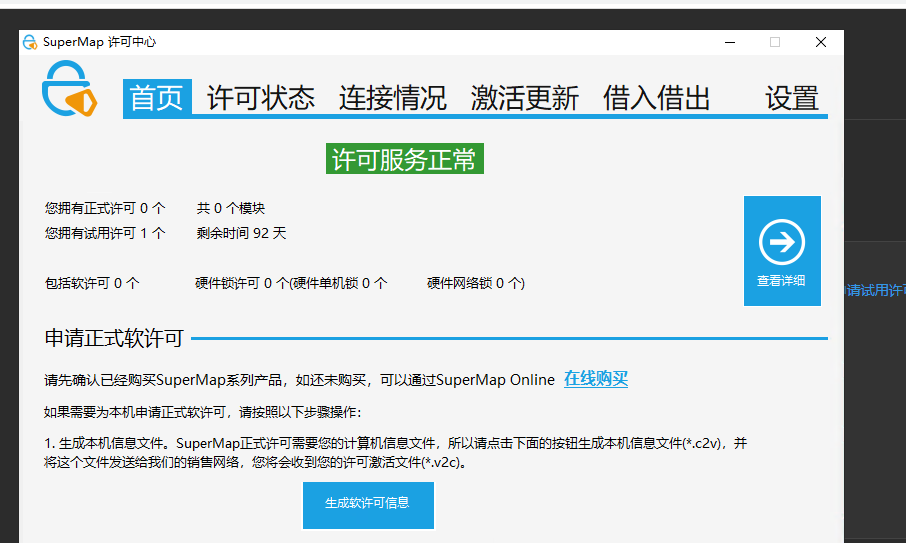906x544 pixels.
Task: Go to the 激活更新 tab
Action: click(x=524, y=98)
